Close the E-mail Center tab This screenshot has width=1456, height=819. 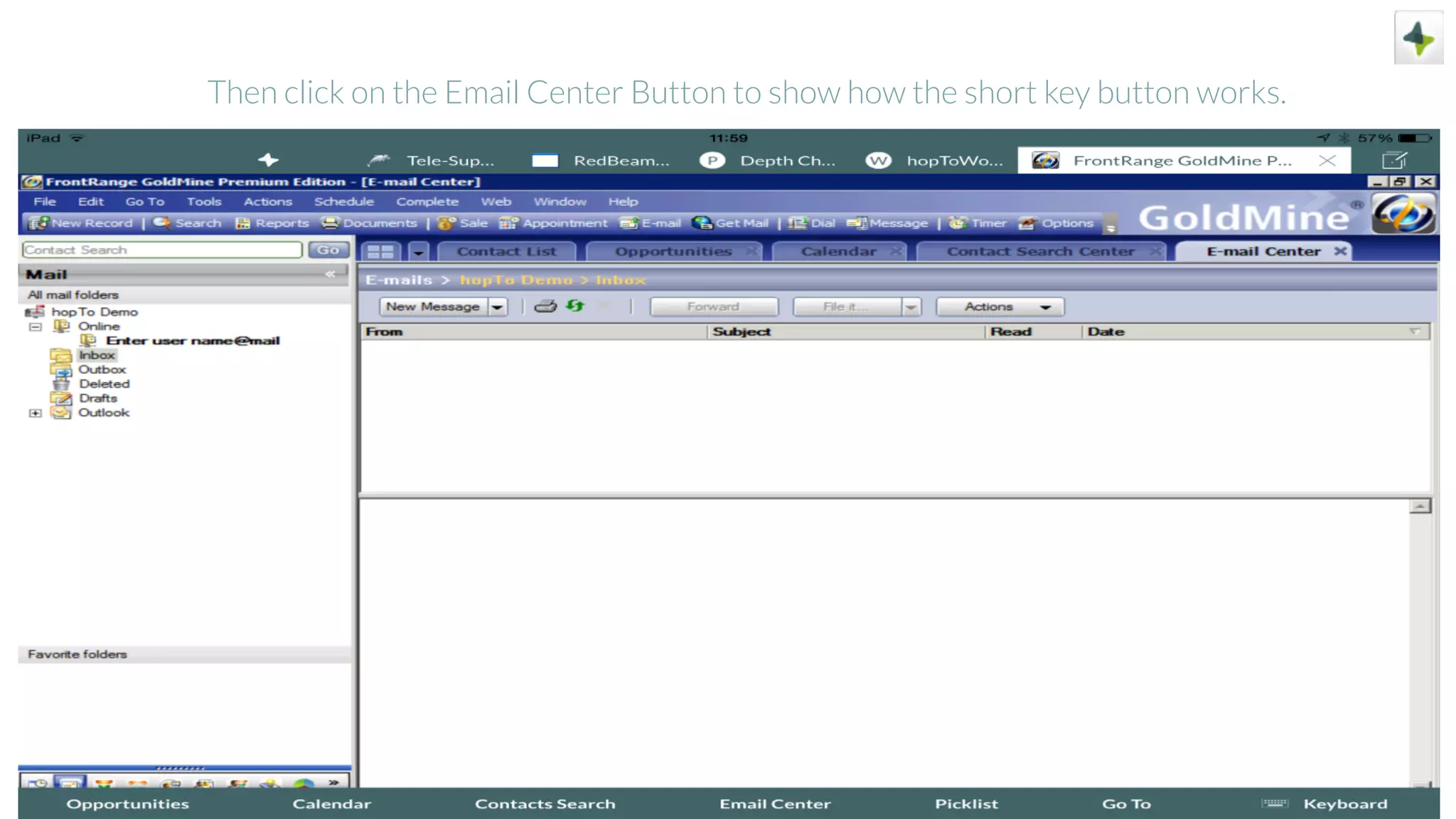point(1340,251)
